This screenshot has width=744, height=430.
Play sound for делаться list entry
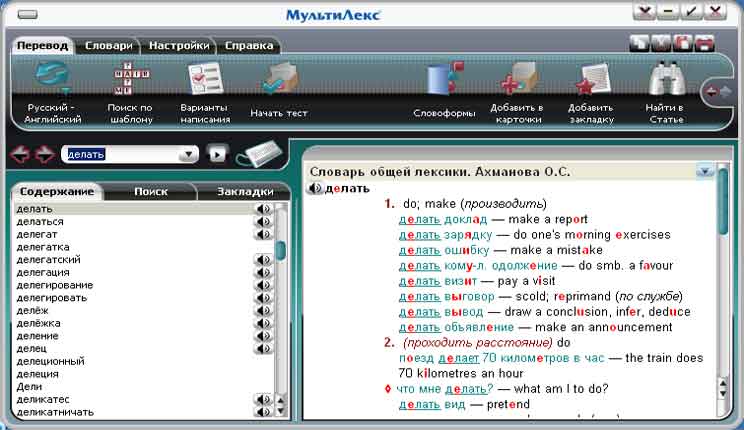(x=263, y=222)
